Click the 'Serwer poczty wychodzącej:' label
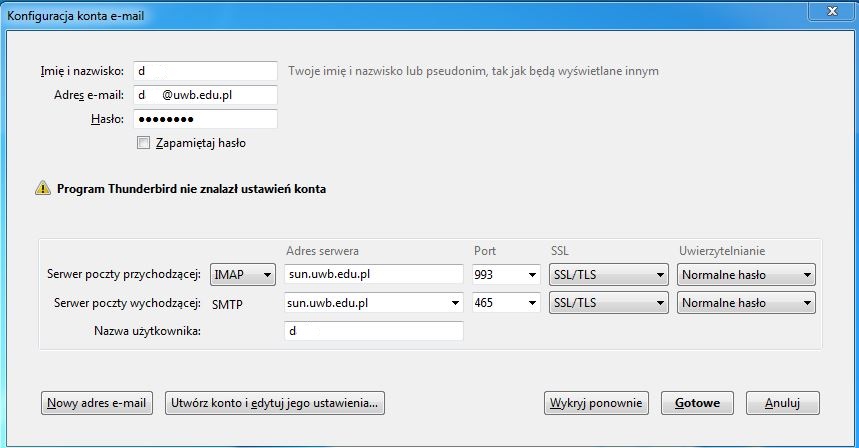 [127, 303]
